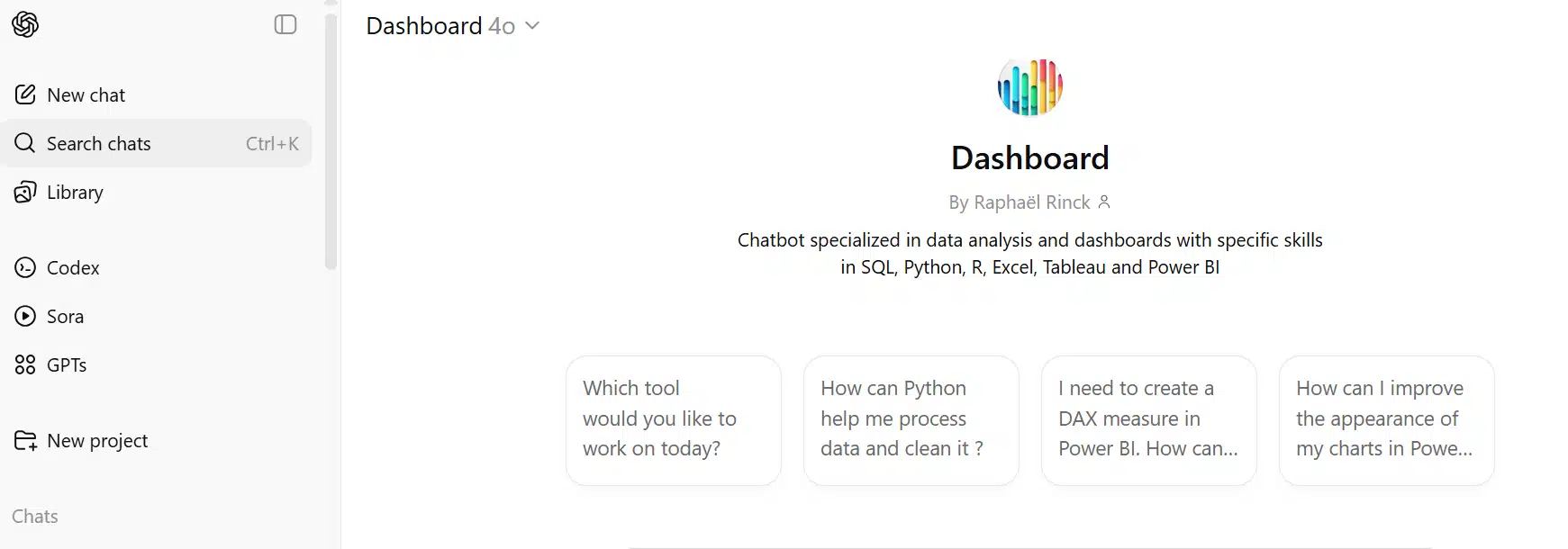Open the Library section

(x=75, y=192)
